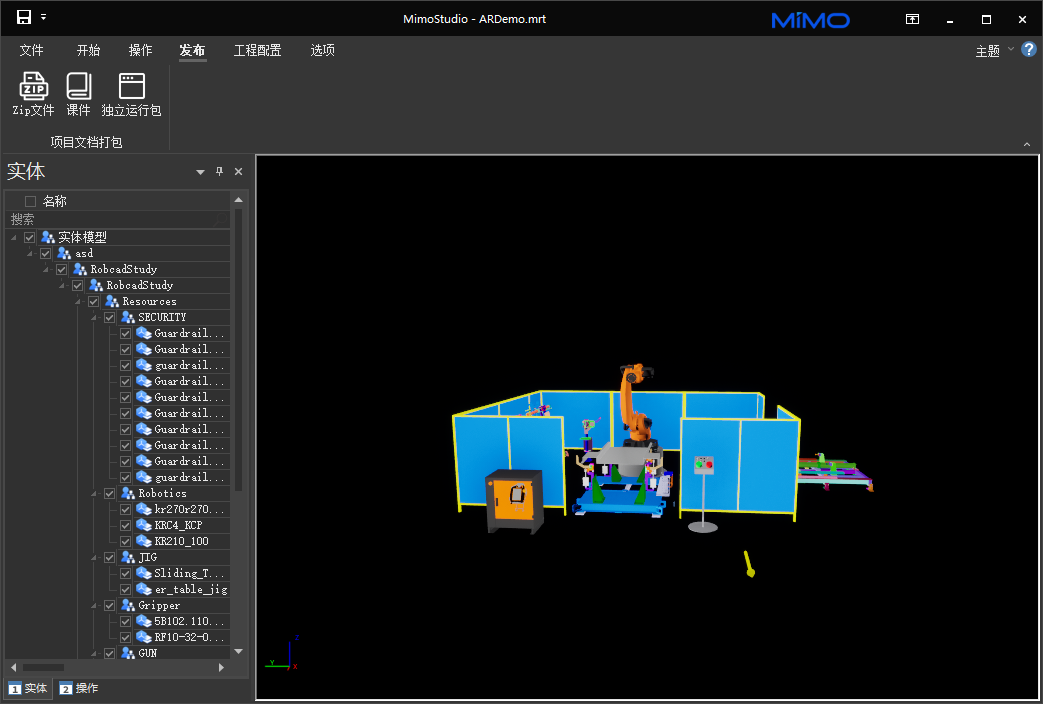1043x704 pixels.
Task: Toggle the 名称 header checkbox
Action: [30, 201]
